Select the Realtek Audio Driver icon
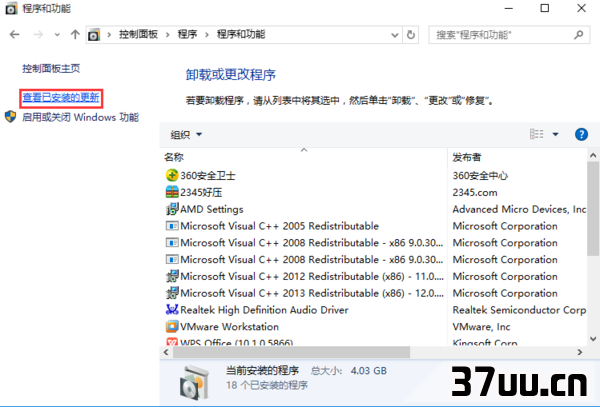The height and width of the screenshot is (407, 600). click(x=172, y=309)
